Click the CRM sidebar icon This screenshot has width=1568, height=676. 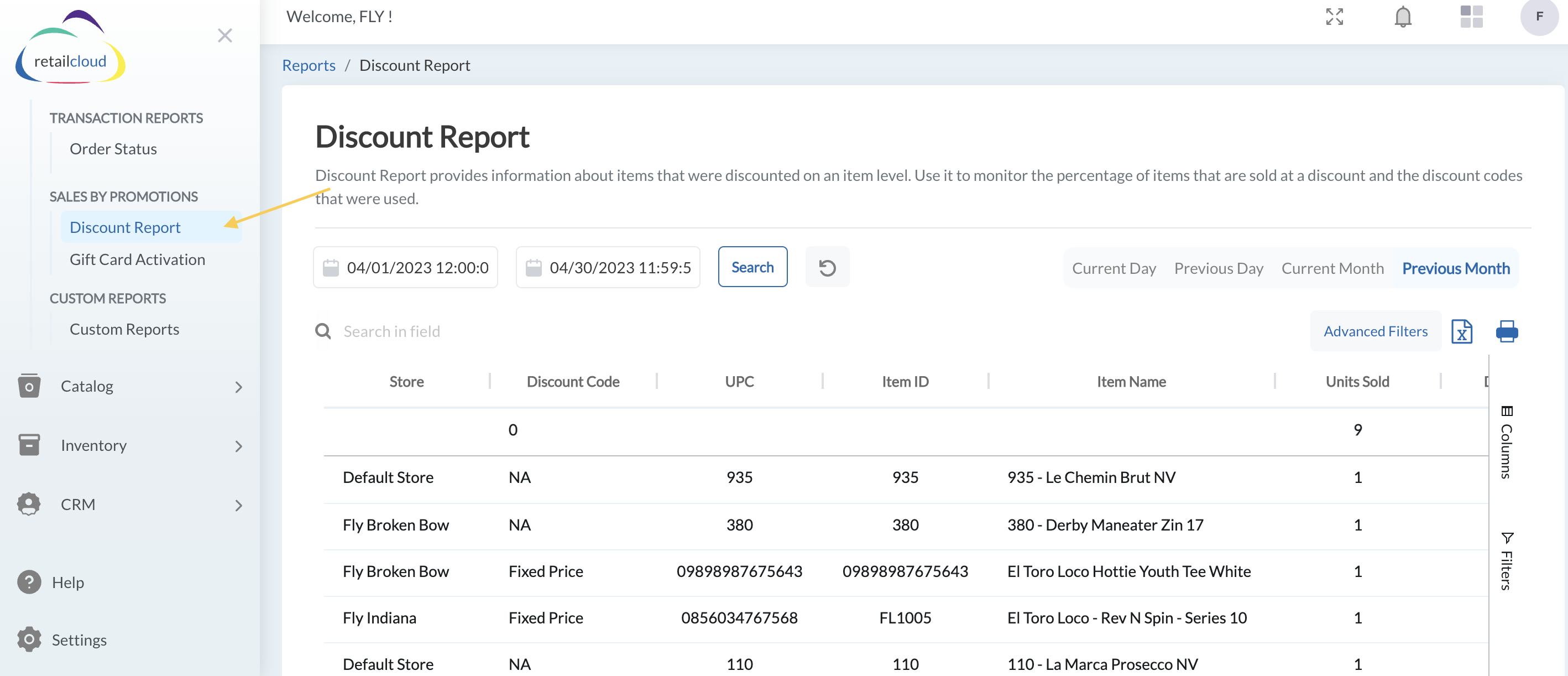pos(29,505)
